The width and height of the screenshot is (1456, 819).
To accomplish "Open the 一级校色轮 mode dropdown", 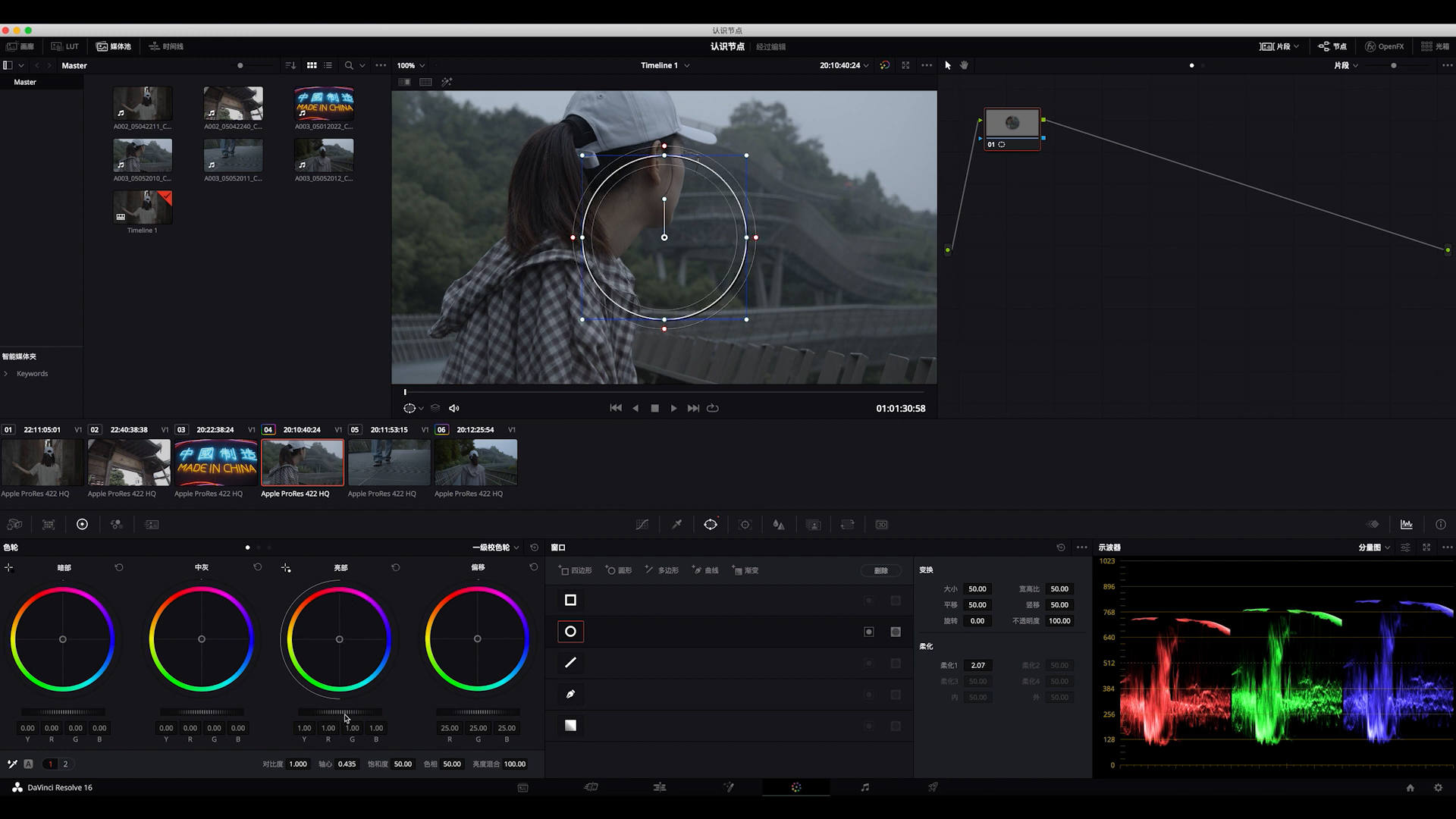I will [496, 548].
